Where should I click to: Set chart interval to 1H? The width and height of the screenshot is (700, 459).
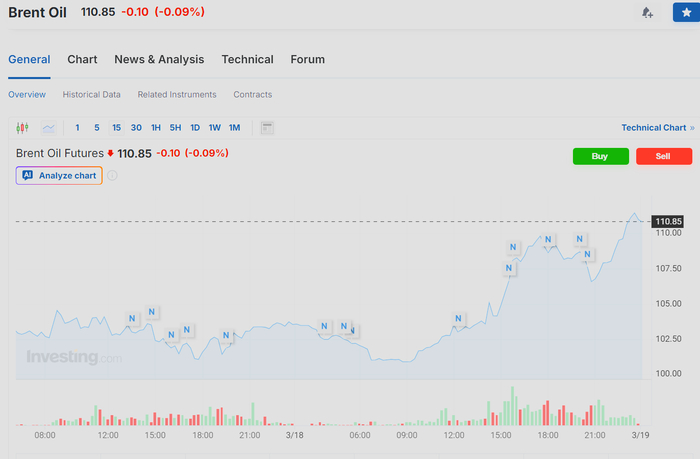[x=156, y=128]
